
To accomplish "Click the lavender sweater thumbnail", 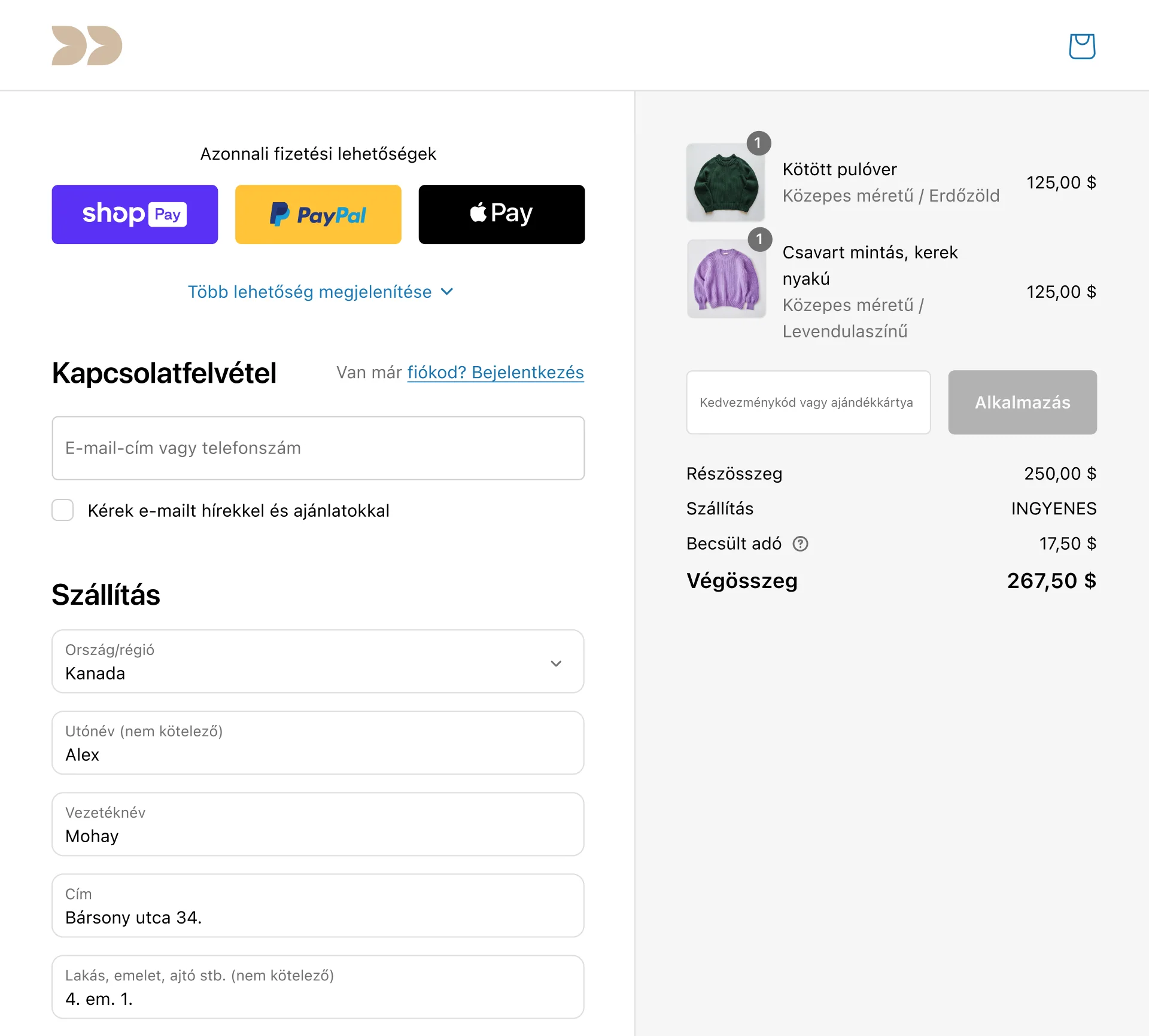I will pyautogui.click(x=726, y=279).
